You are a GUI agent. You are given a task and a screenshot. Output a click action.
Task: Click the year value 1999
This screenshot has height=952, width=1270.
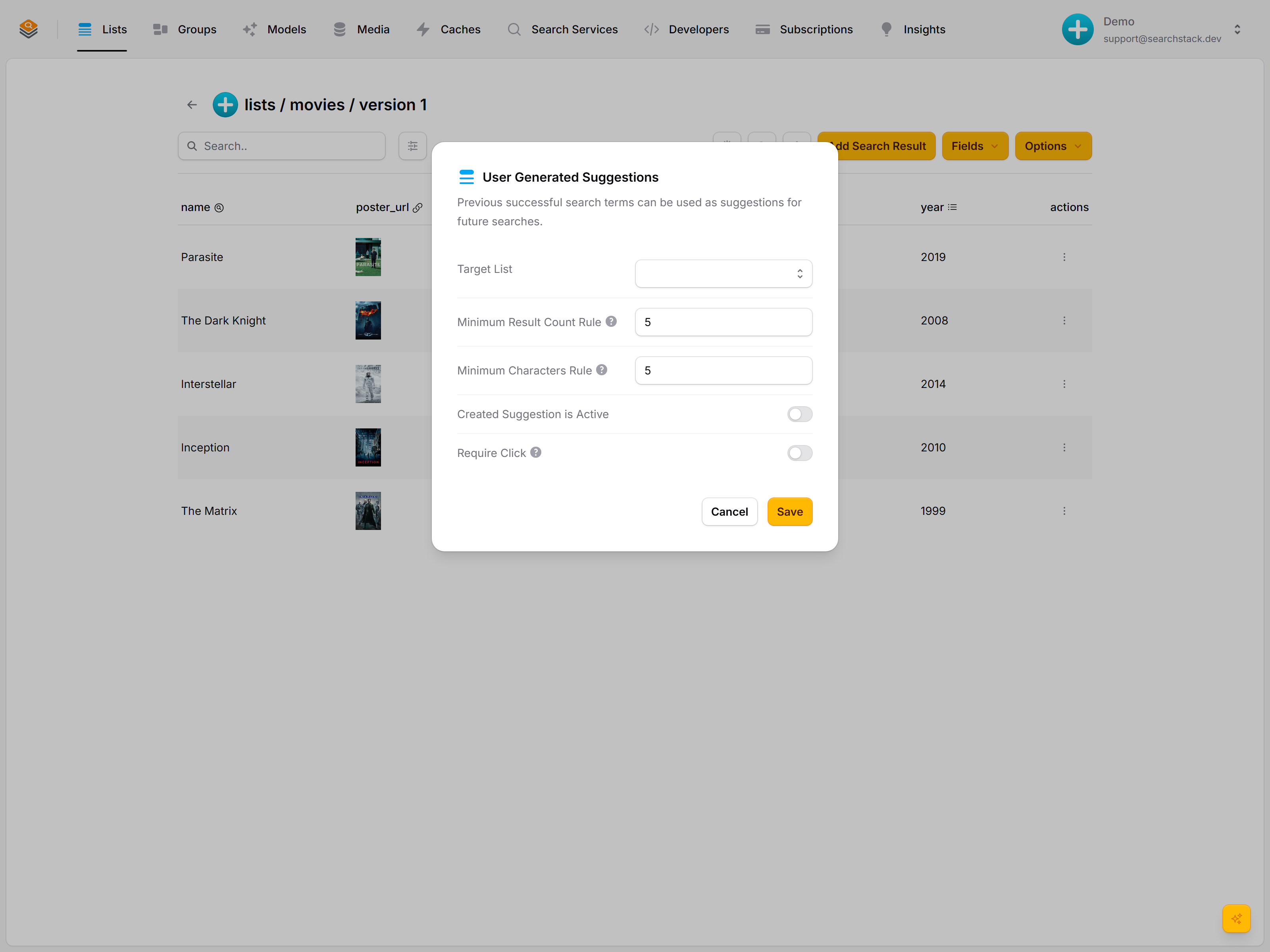[933, 511]
